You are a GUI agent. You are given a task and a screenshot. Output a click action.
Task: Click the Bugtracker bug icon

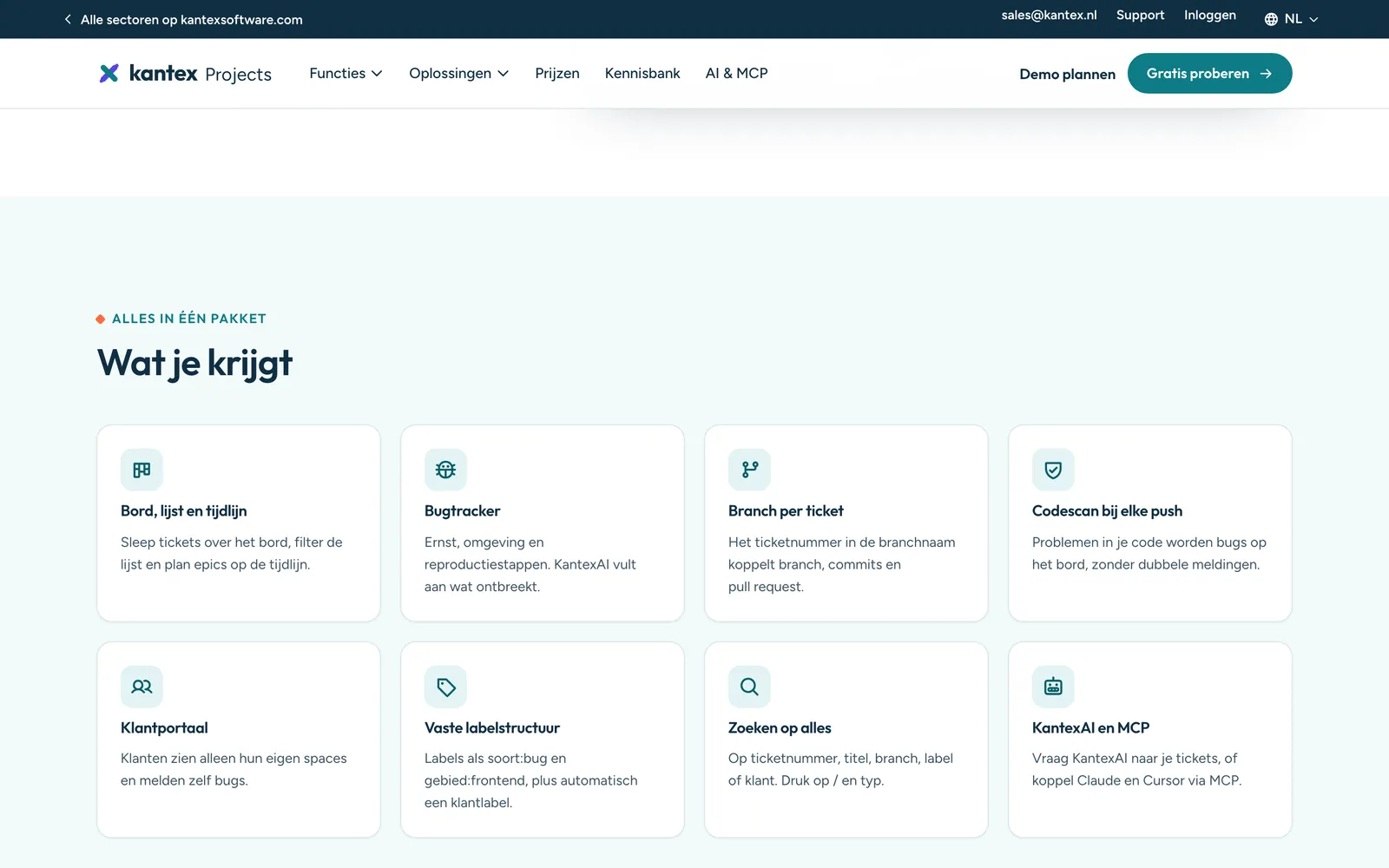(445, 470)
